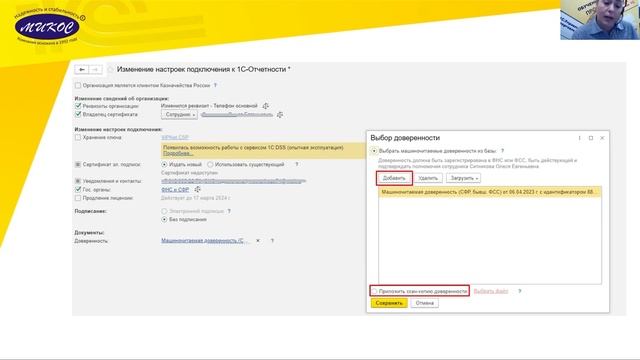This screenshot has width=640, height=360.
Task: Select Без подписания radio option
Action: point(164,220)
